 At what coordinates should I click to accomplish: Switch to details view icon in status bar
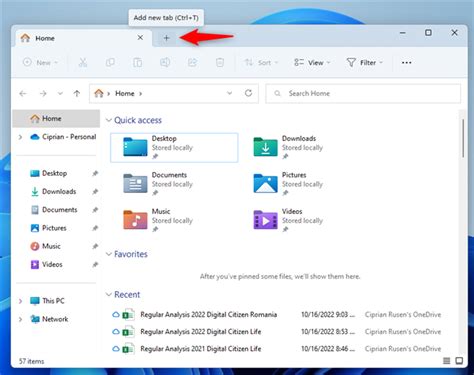(x=447, y=361)
